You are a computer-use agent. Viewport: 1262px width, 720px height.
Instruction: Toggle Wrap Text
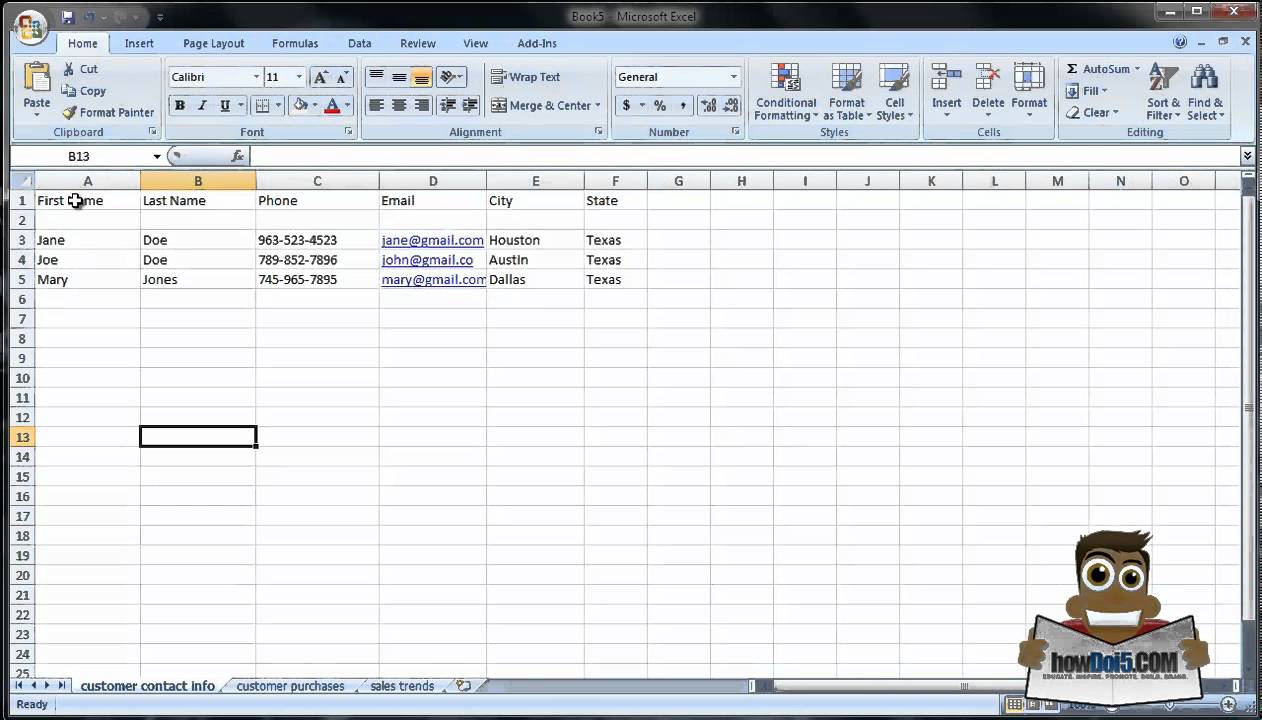tap(526, 77)
